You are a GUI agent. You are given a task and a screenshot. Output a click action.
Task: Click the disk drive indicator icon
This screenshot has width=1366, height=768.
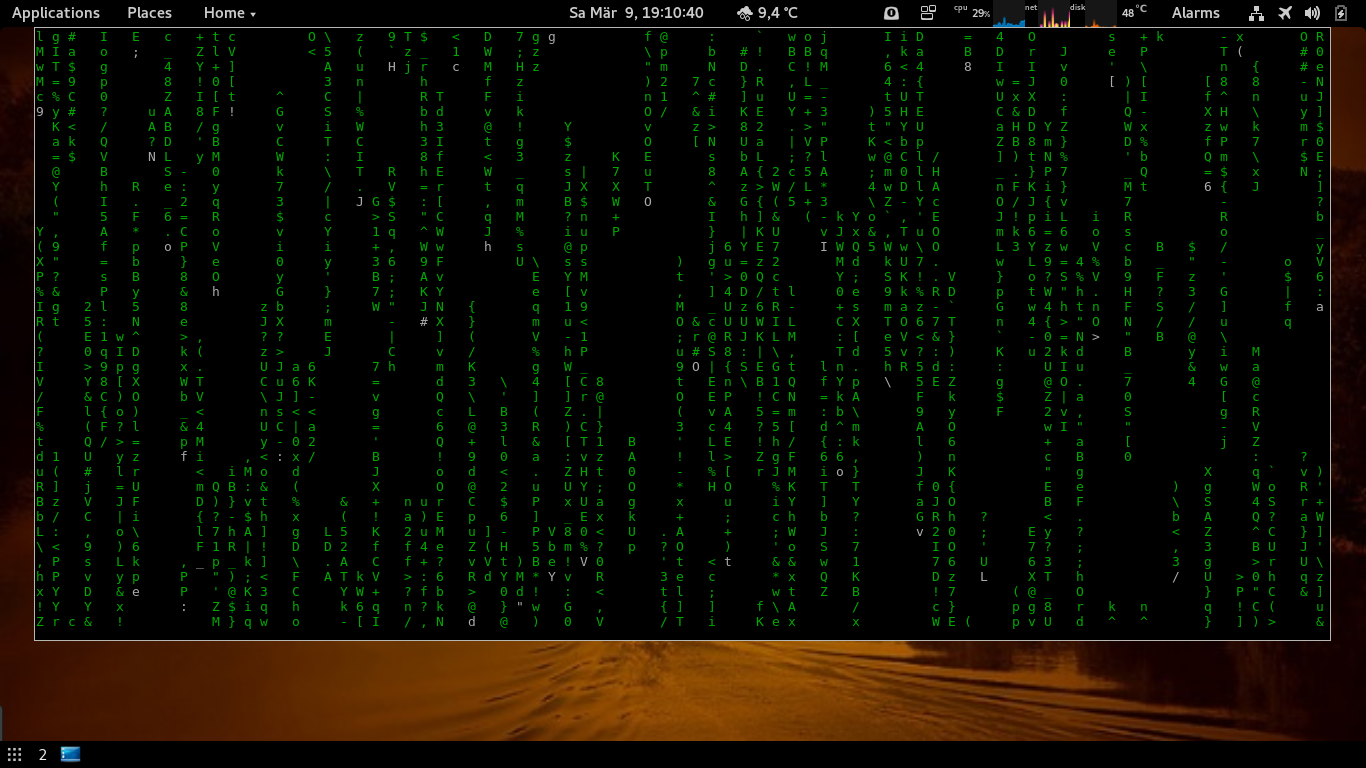pos(892,13)
